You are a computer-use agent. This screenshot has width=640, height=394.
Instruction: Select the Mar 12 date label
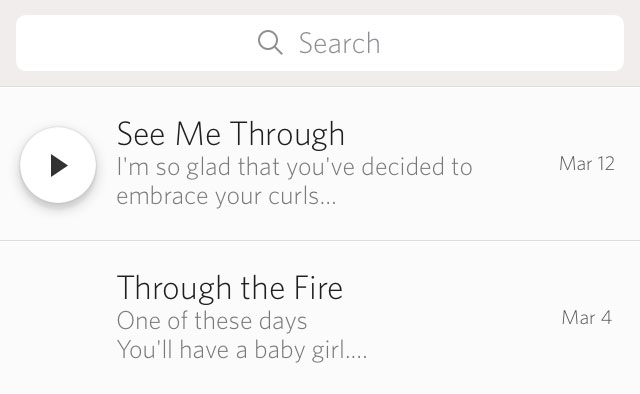pyautogui.click(x=587, y=164)
